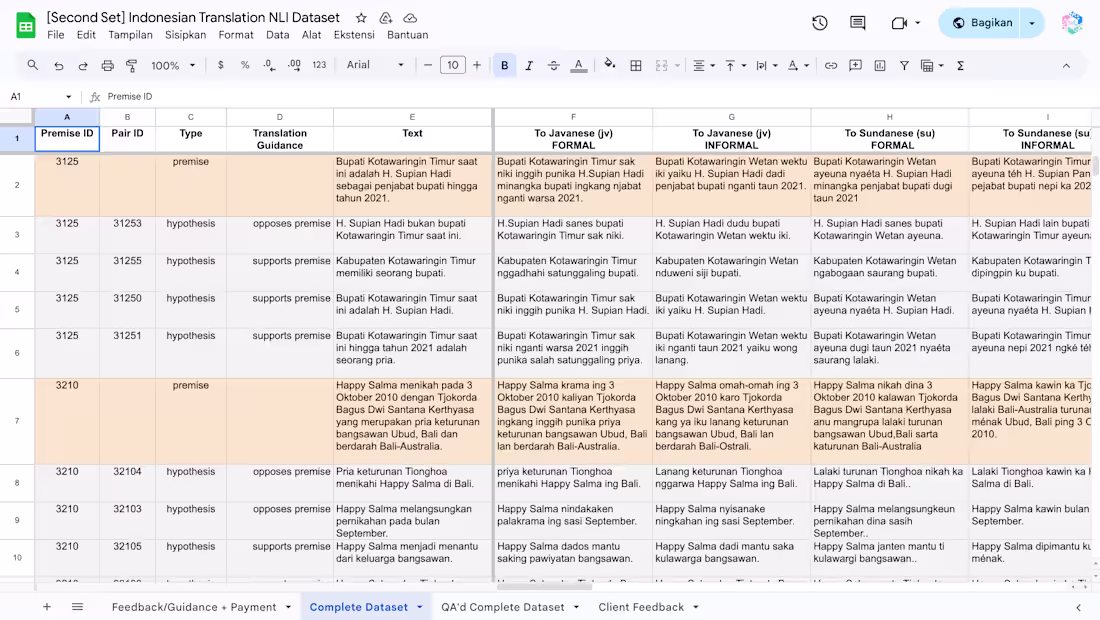This screenshot has height=620, width=1100.
Task: Open the fill color picker
Action: pos(610,65)
